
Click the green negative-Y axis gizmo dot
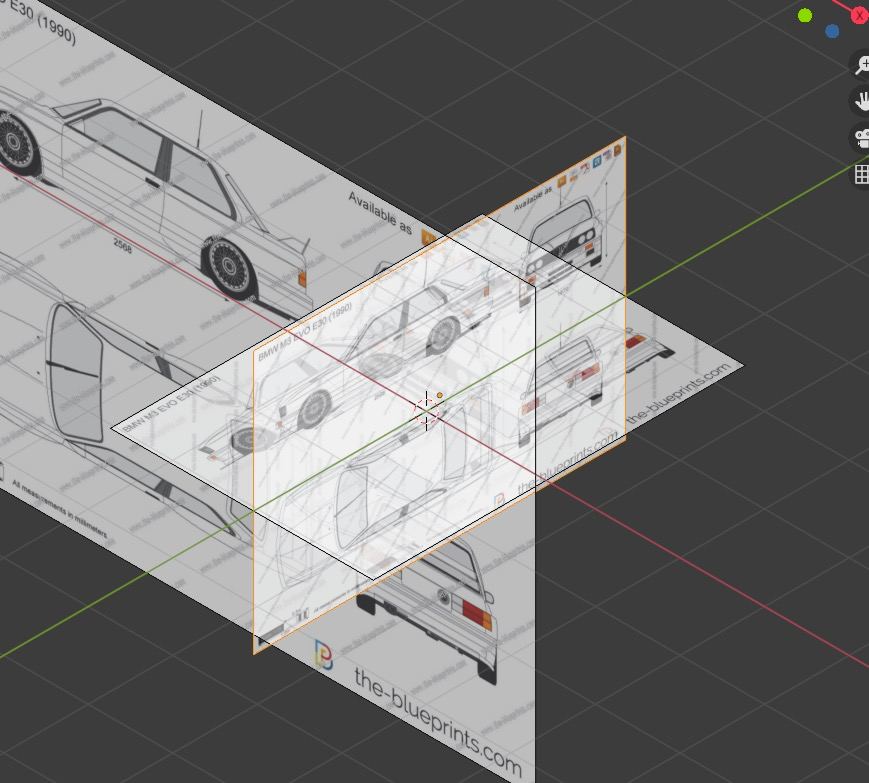tap(805, 16)
